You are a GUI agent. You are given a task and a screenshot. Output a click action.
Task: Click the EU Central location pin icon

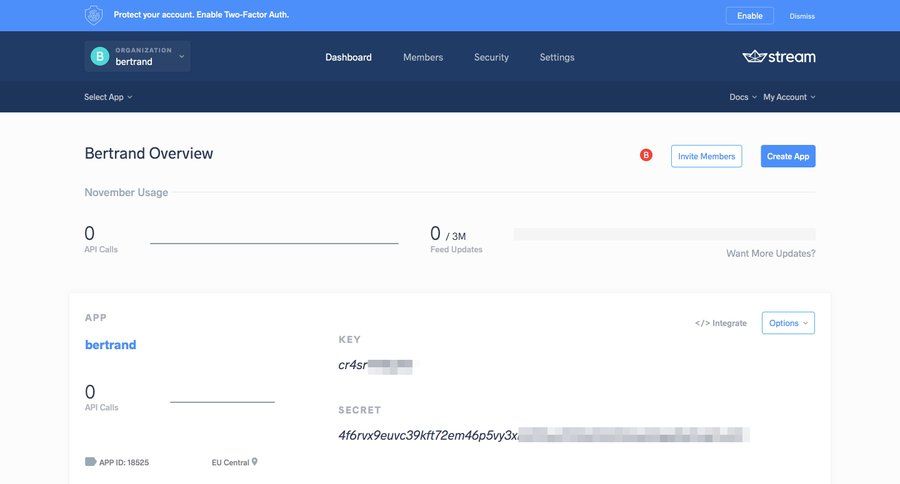tap(255, 462)
